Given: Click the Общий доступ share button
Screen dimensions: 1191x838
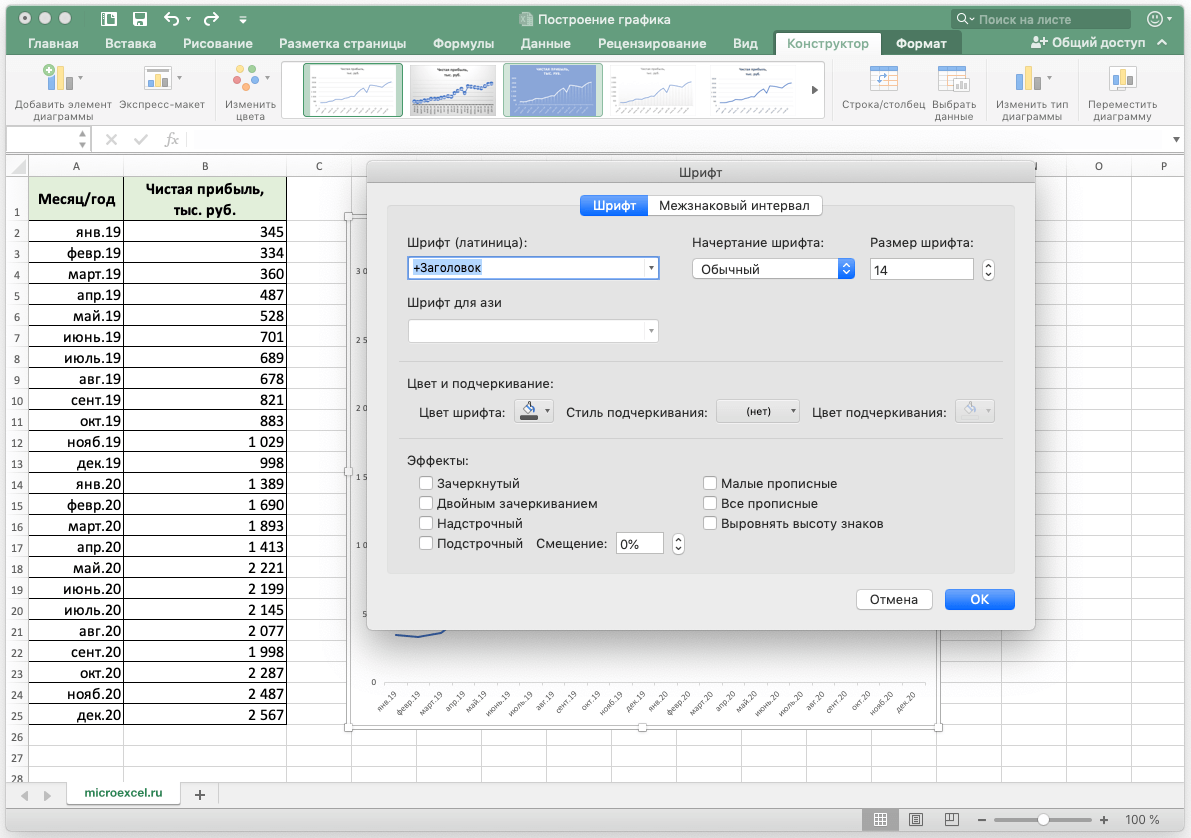Looking at the screenshot, I should tap(1088, 43).
